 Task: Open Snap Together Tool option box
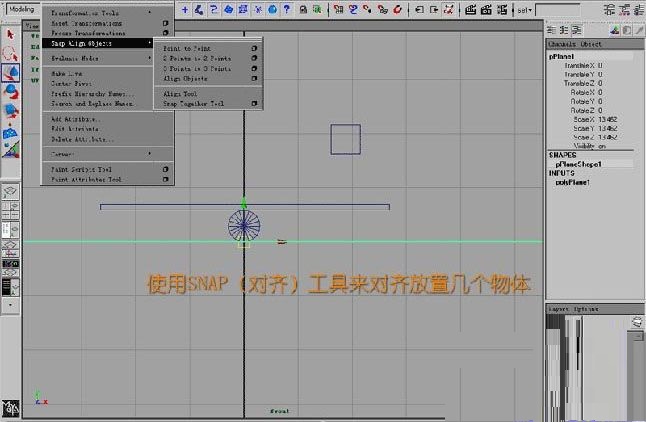coord(255,104)
